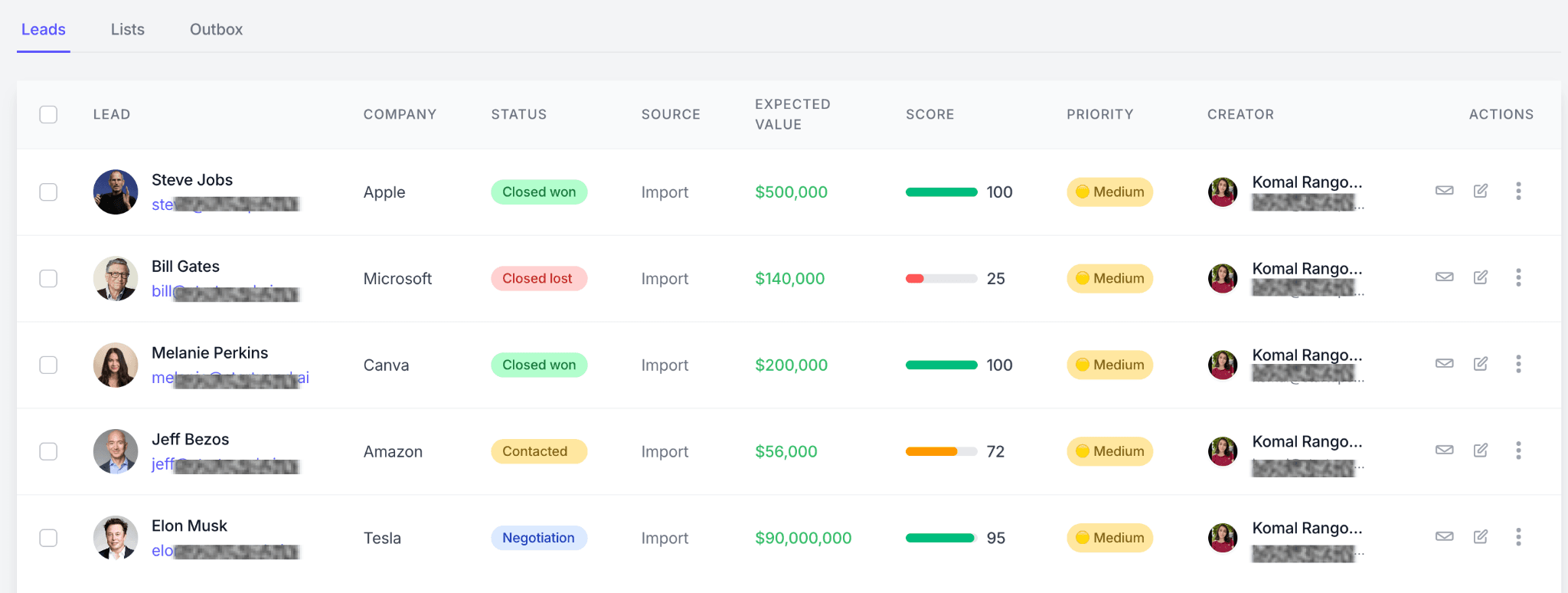Click the $90,000,000 expected value
1568x593 pixels.
click(803, 539)
